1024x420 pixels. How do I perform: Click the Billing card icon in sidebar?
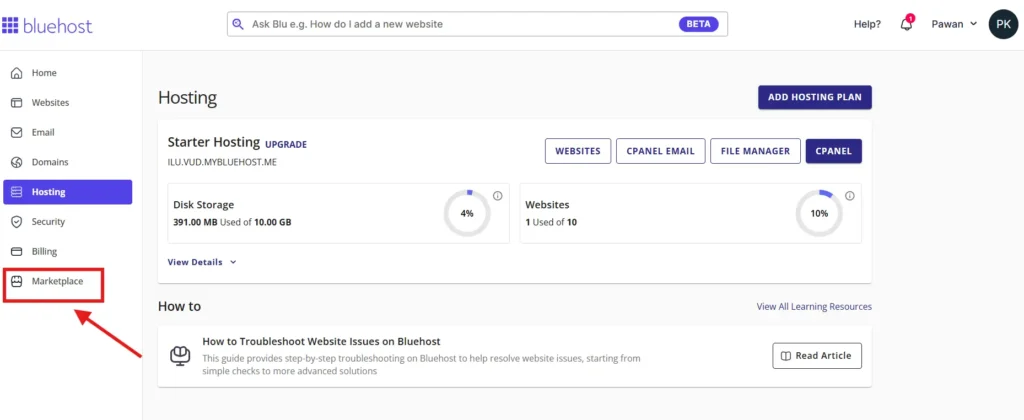pyautogui.click(x=18, y=251)
